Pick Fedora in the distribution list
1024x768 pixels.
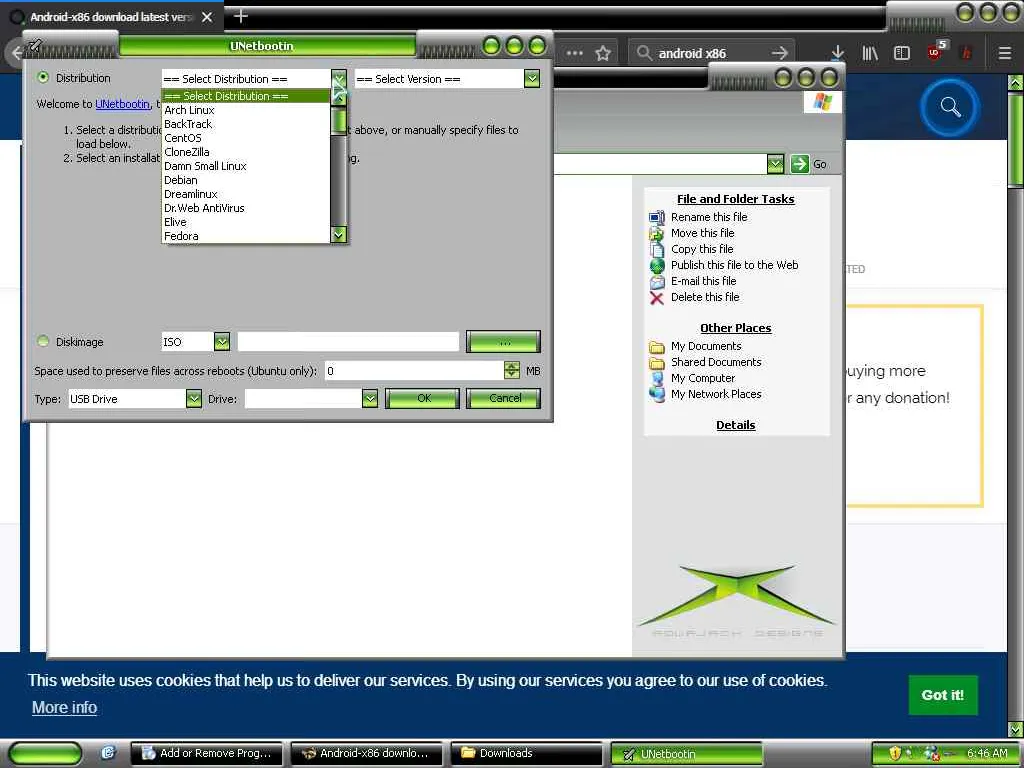245,236
